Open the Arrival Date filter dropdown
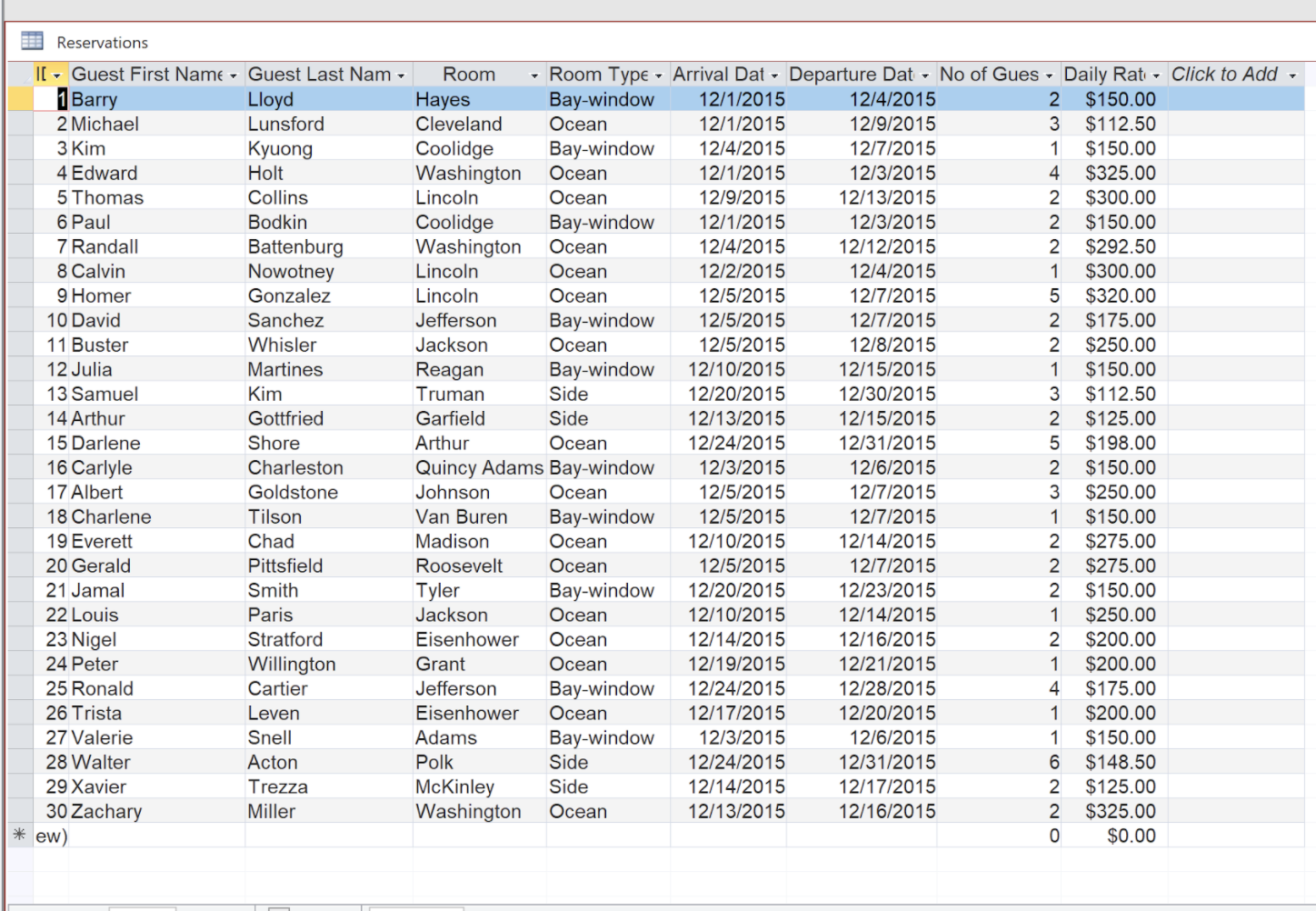Viewport: 1316px width, 911px height. click(x=774, y=74)
